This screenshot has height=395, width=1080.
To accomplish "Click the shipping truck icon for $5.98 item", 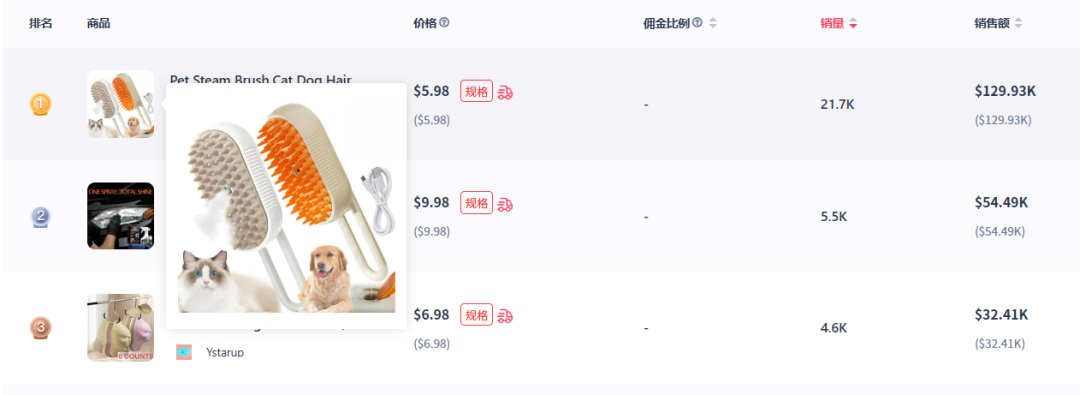I will pyautogui.click(x=505, y=92).
